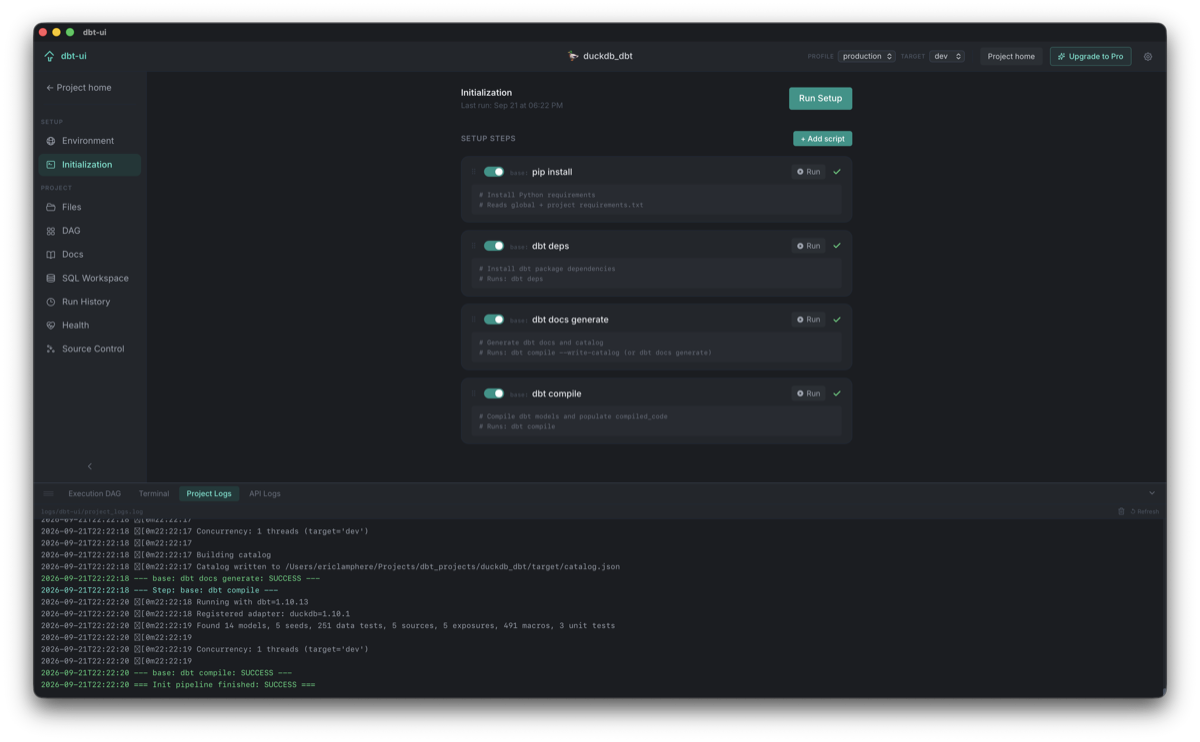Open Files in the sidebar
Viewport: 1200px width, 742px height.
(89, 207)
